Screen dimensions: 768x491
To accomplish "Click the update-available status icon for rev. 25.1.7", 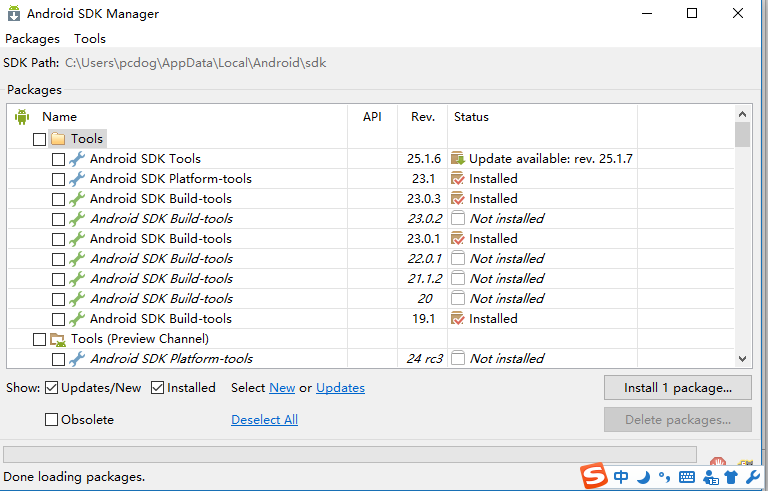I will pos(457,159).
